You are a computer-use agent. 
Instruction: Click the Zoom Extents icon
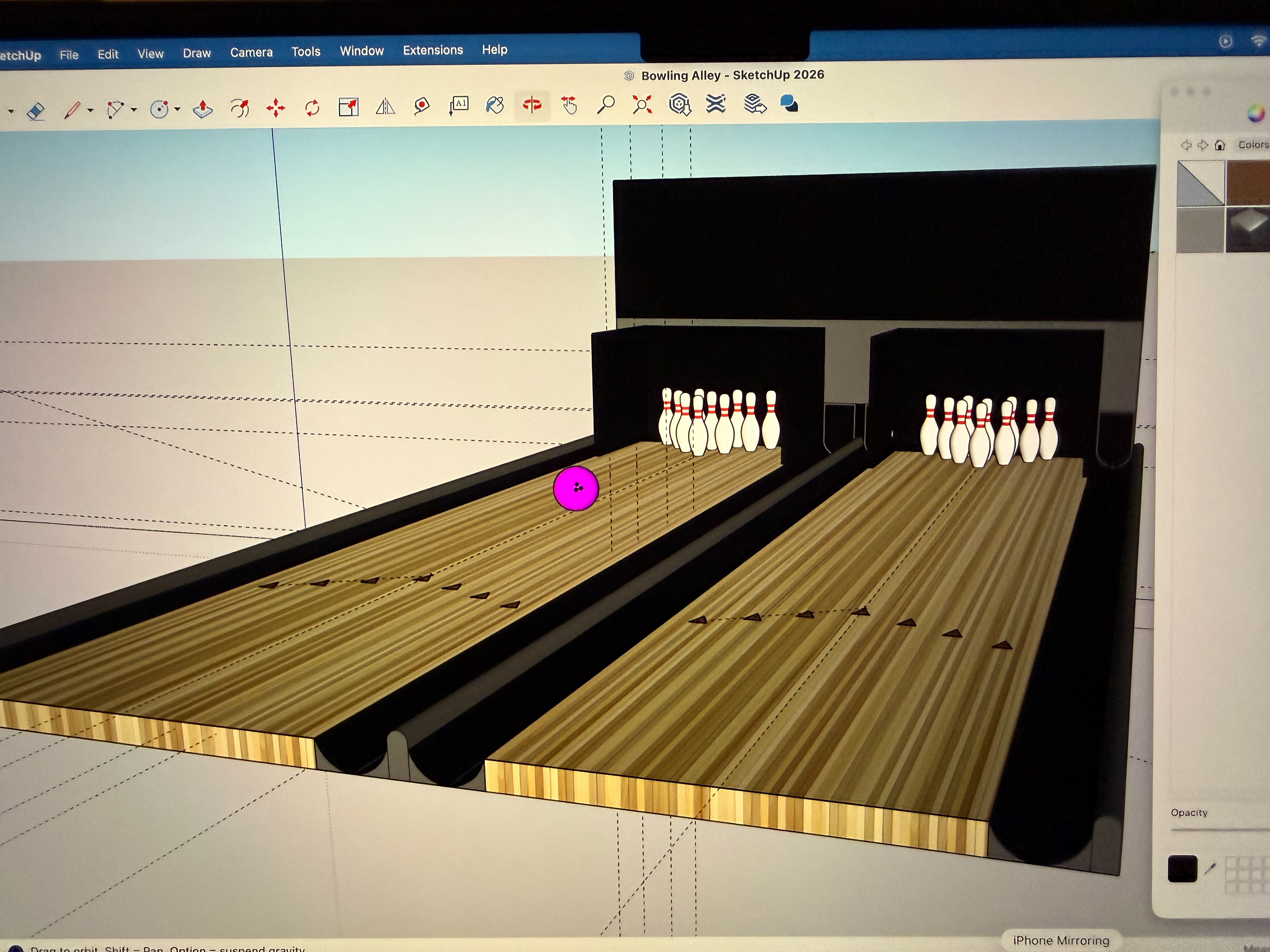(642, 104)
